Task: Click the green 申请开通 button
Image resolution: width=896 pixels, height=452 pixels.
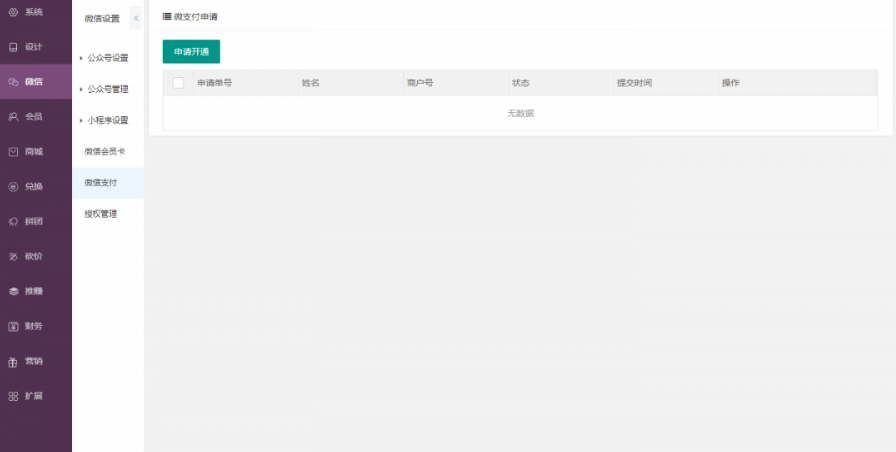Action: 191,52
